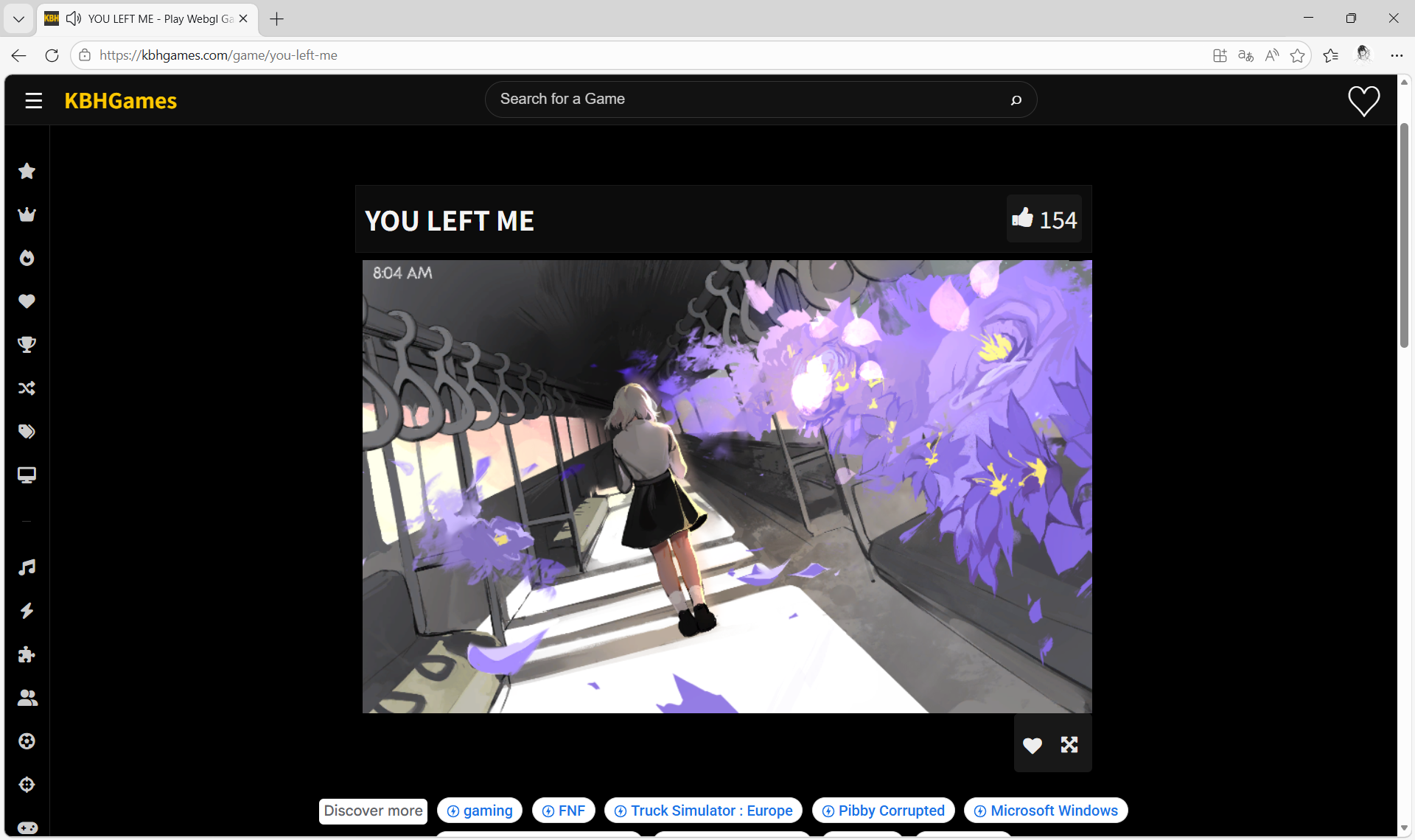Open the puzzle piece category icon
The height and width of the screenshot is (840, 1415).
27,654
